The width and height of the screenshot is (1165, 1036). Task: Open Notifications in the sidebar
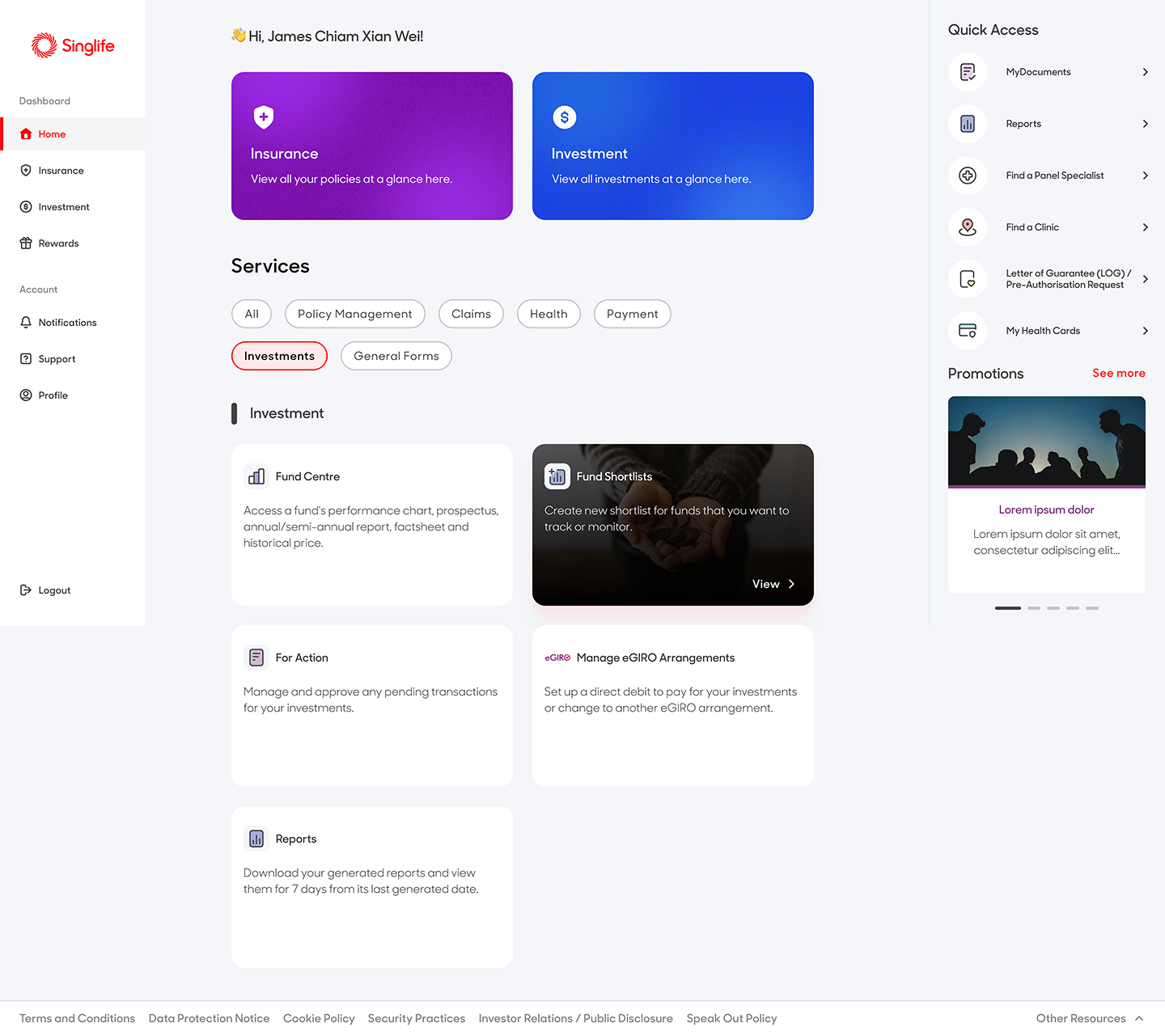(x=67, y=323)
